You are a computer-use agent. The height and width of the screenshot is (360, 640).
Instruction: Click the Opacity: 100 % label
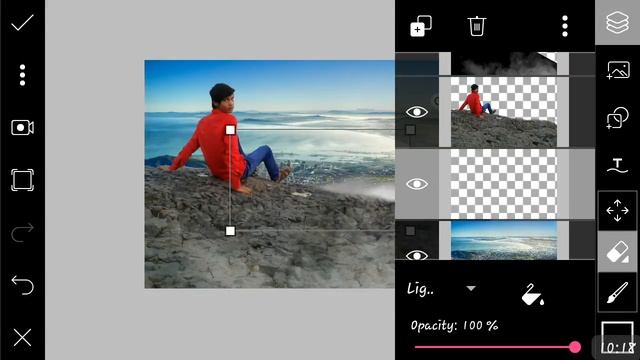pyautogui.click(x=454, y=325)
